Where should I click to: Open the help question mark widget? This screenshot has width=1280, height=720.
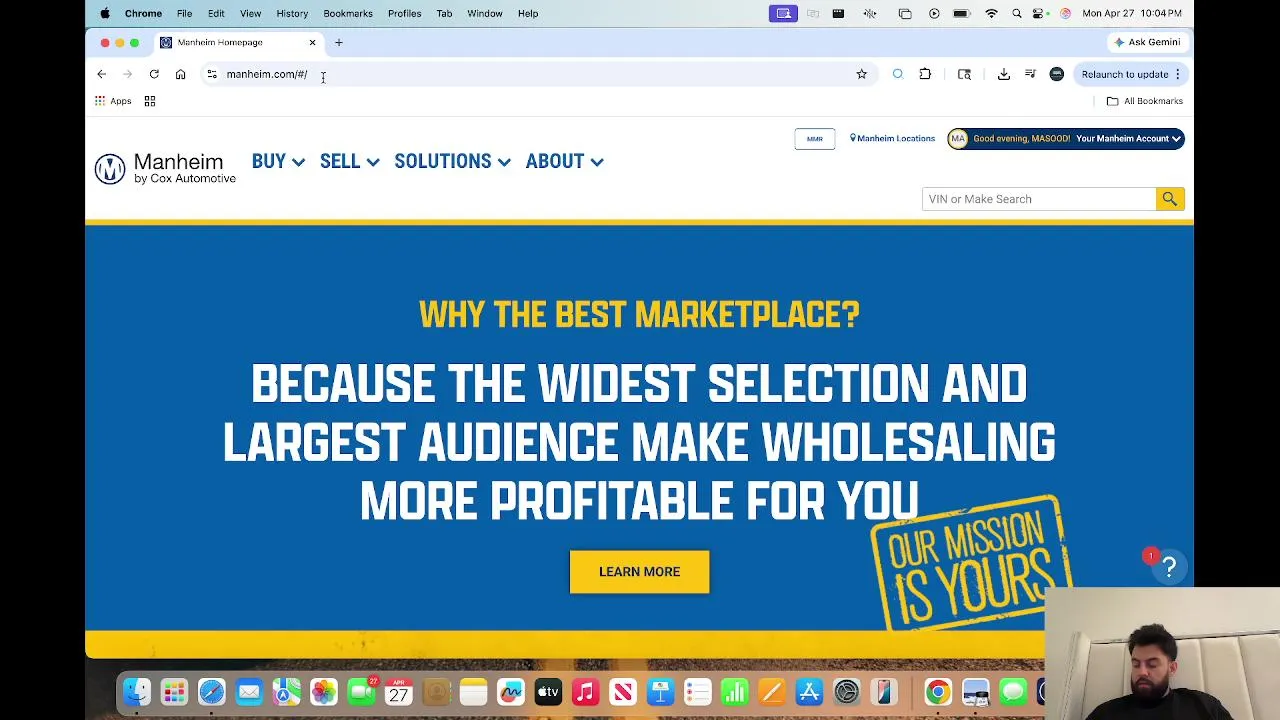1168,567
